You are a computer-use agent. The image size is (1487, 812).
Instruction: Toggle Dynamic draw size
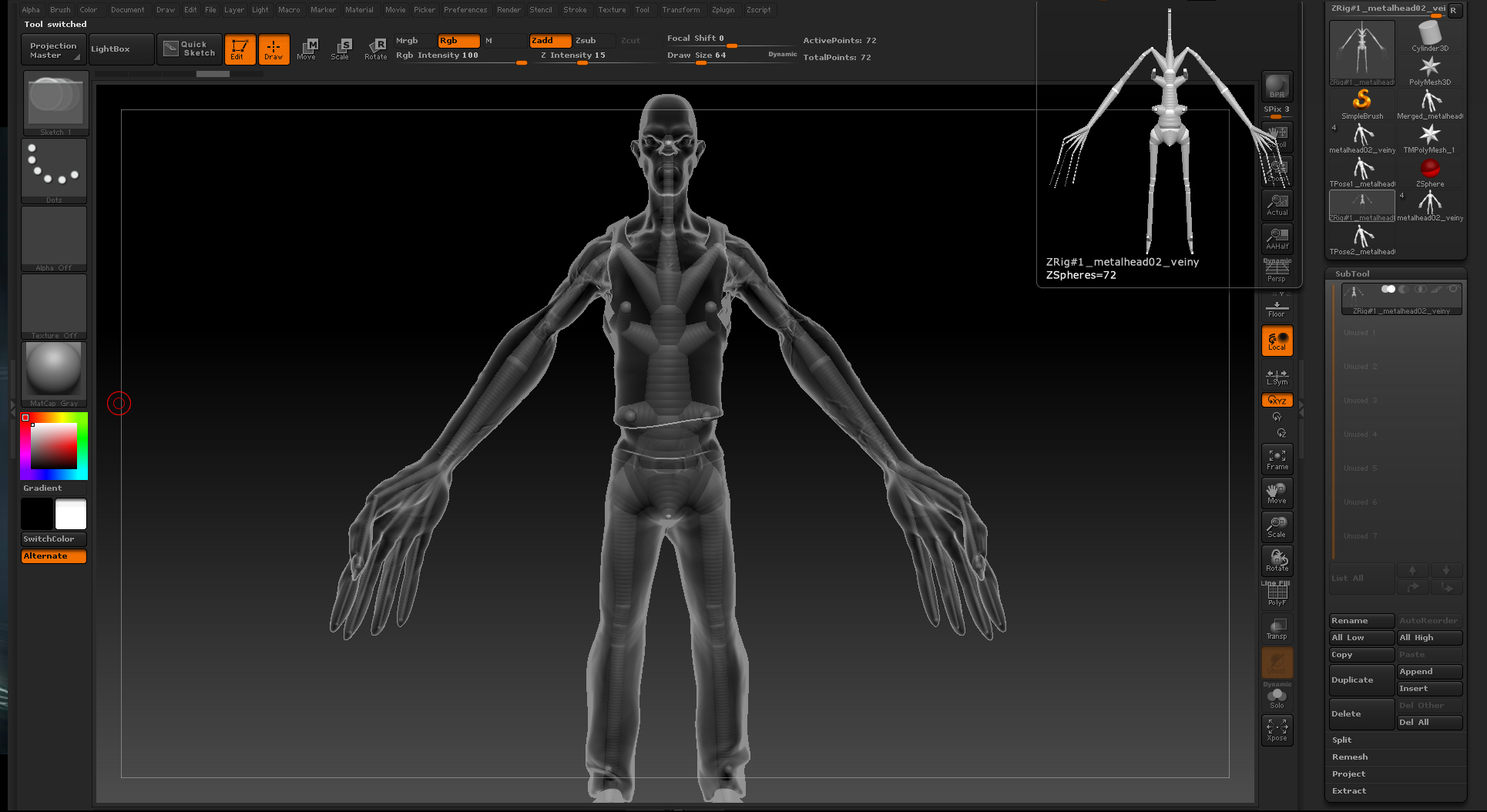[x=782, y=55]
